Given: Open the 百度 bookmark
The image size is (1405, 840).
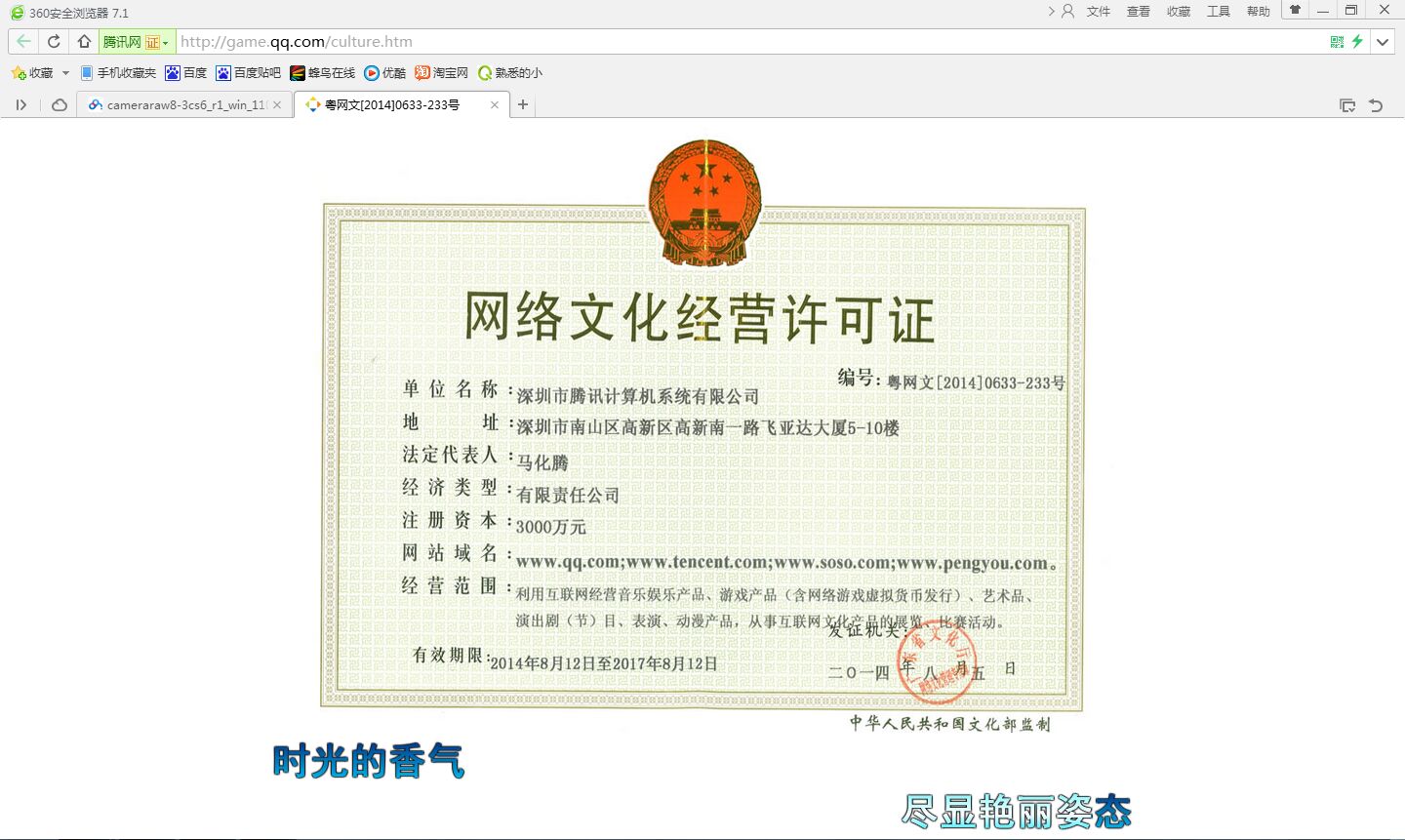Looking at the screenshot, I should point(186,73).
